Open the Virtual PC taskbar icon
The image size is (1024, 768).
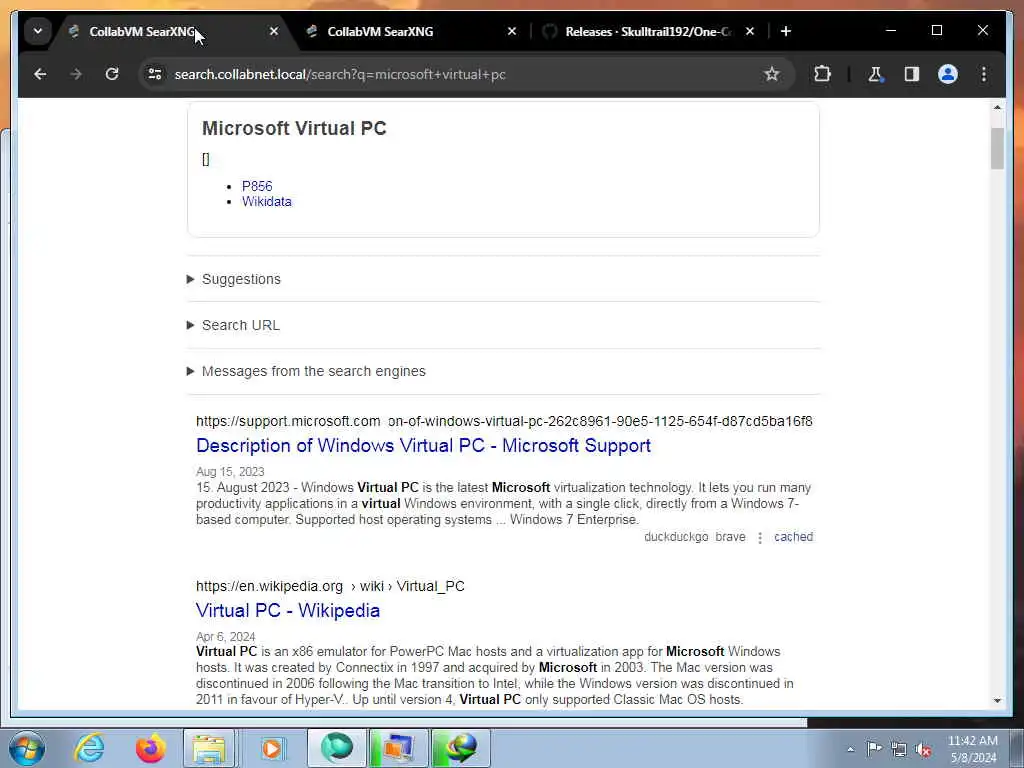coord(398,748)
